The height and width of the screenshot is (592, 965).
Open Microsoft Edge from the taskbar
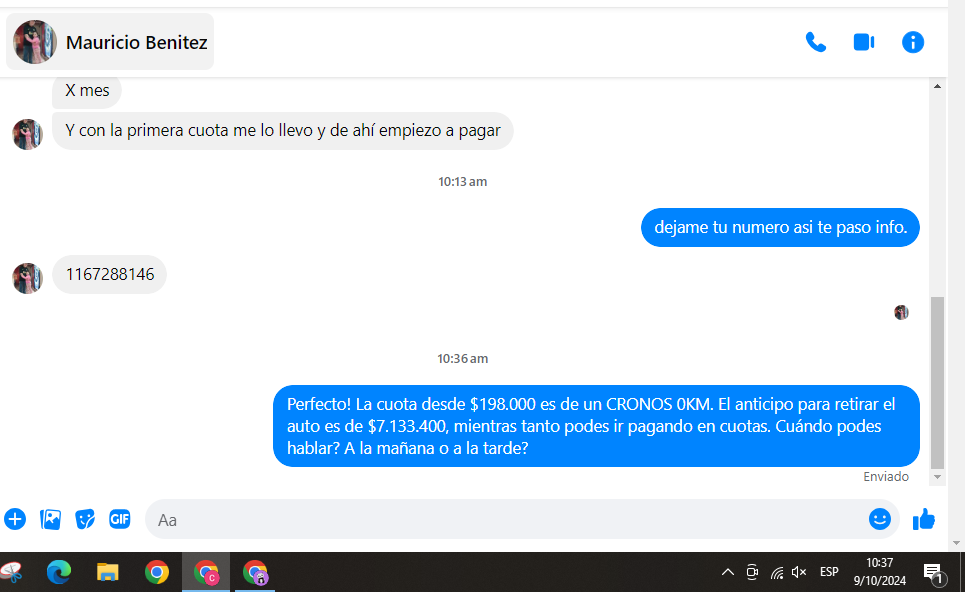pyautogui.click(x=59, y=572)
